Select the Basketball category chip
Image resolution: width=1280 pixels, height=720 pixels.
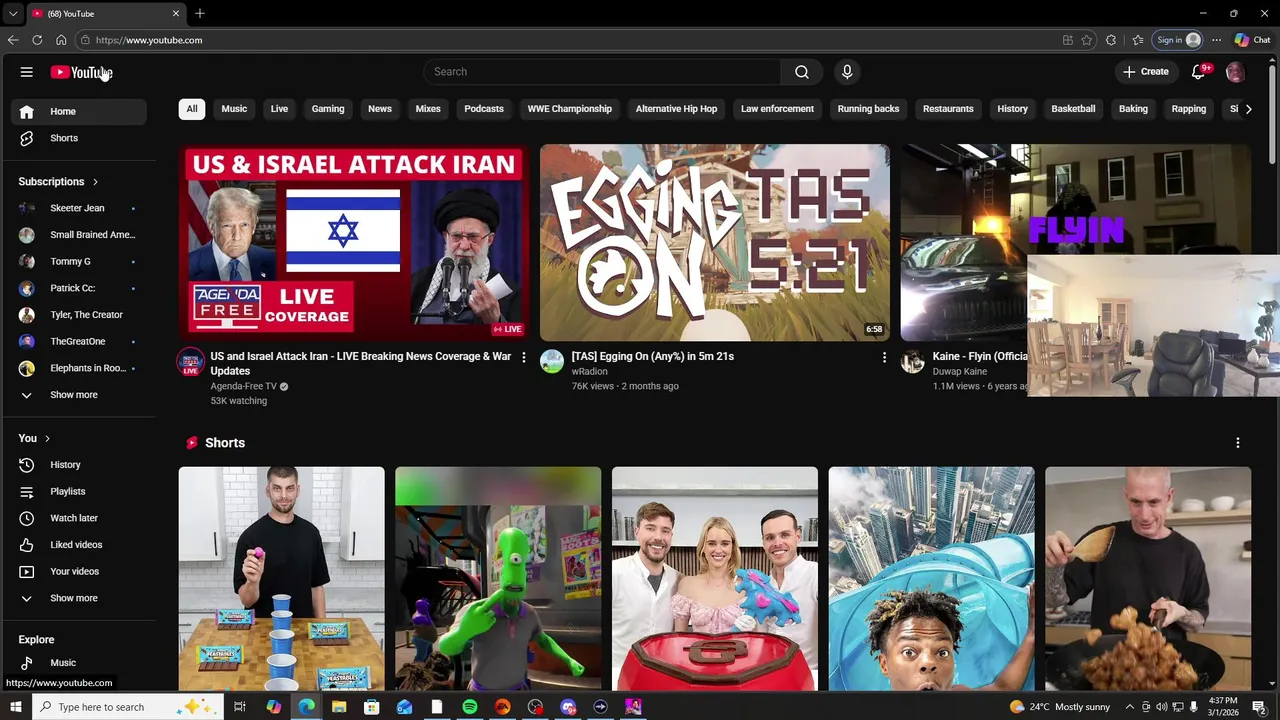point(1073,109)
